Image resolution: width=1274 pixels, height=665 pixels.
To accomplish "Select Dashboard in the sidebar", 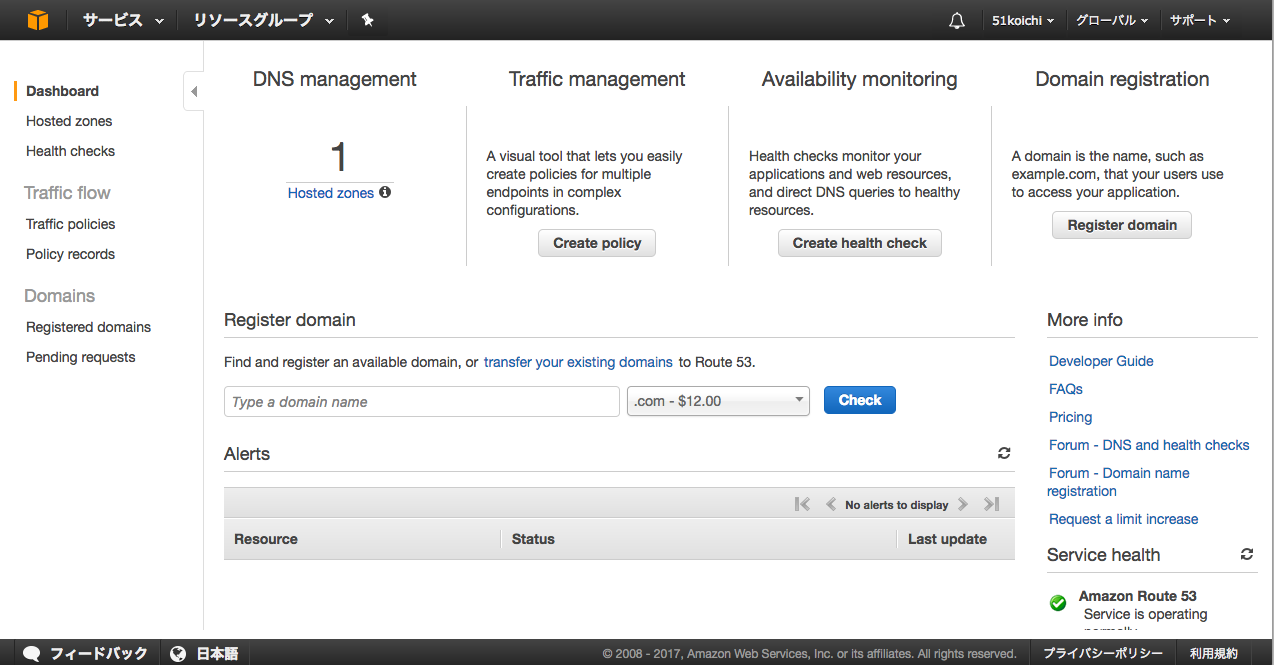I will click(x=62, y=91).
